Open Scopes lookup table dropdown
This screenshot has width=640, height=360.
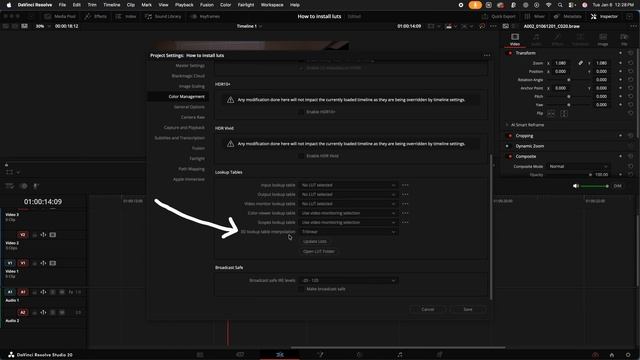[x=348, y=222]
